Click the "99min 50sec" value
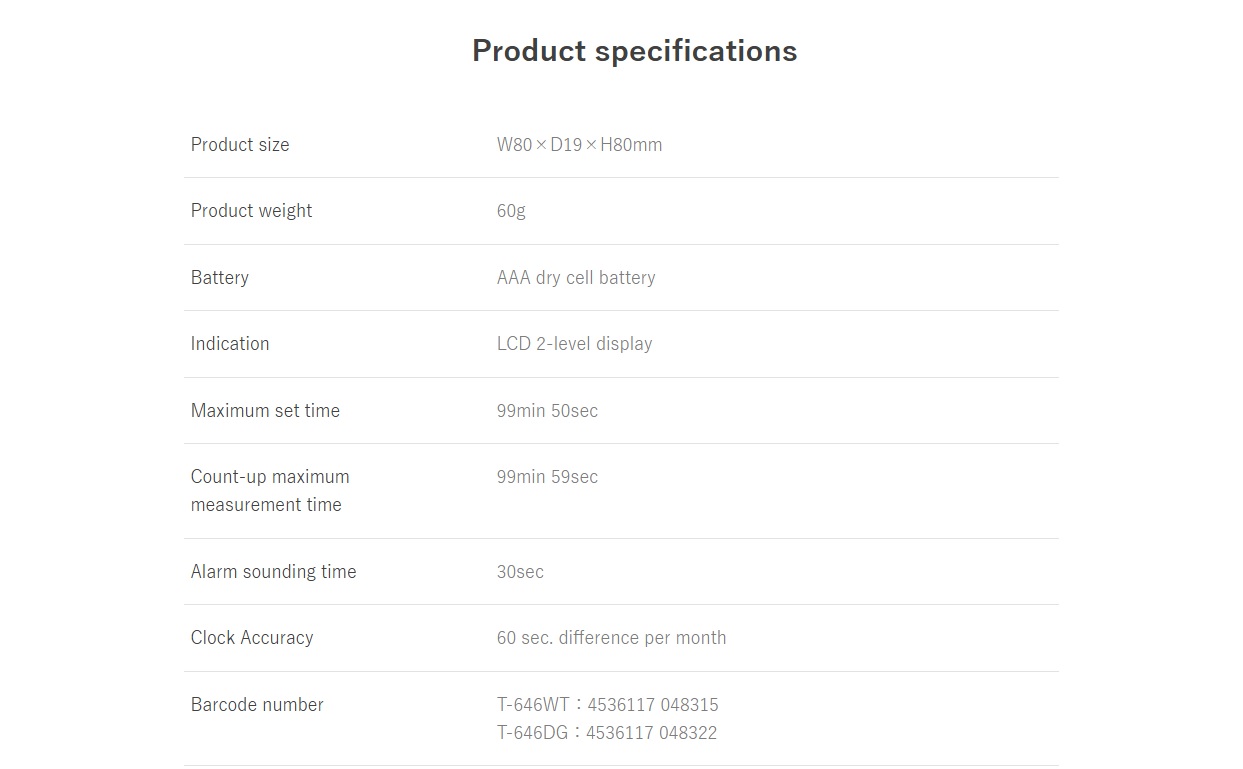Viewport: 1243px width, 769px height. pyautogui.click(x=547, y=411)
